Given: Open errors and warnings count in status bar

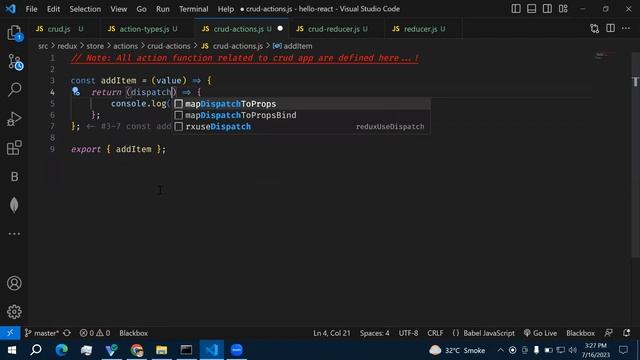Looking at the screenshot, I should pos(95,333).
